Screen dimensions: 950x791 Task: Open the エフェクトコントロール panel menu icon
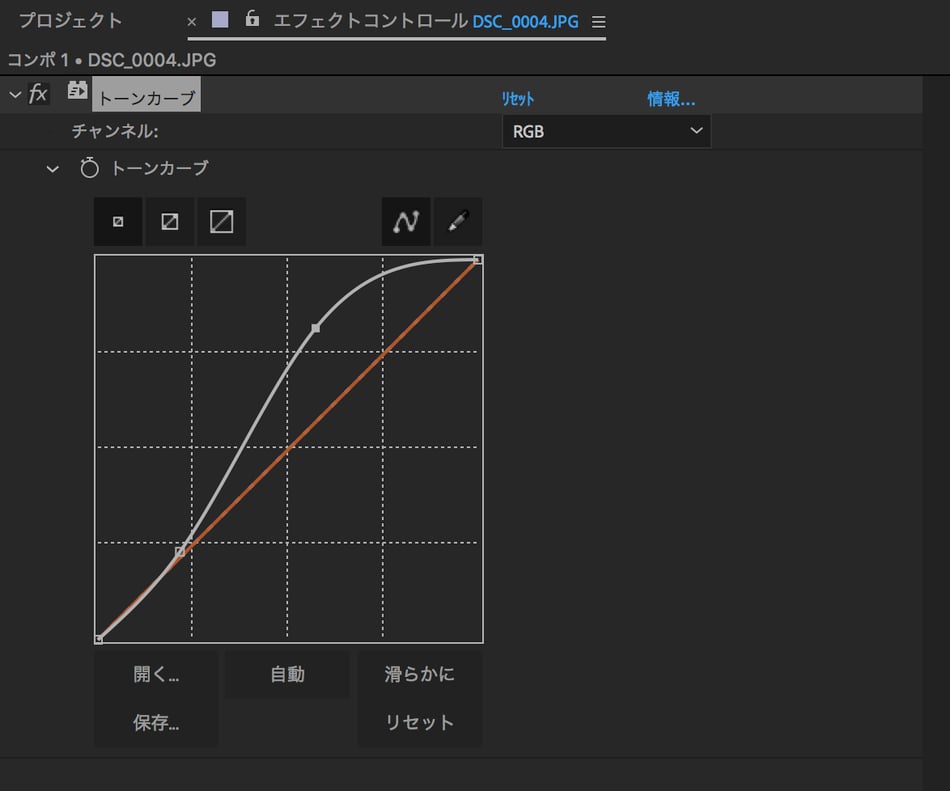point(598,22)
